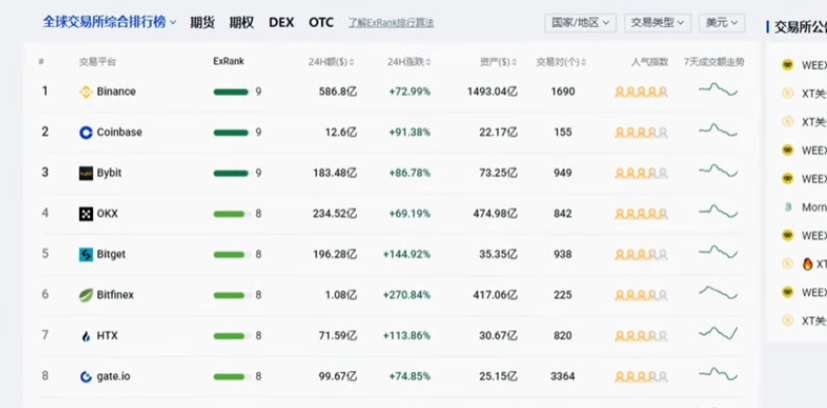Select the gate.io logo icon
827x408 pixels.
point(85,377)
